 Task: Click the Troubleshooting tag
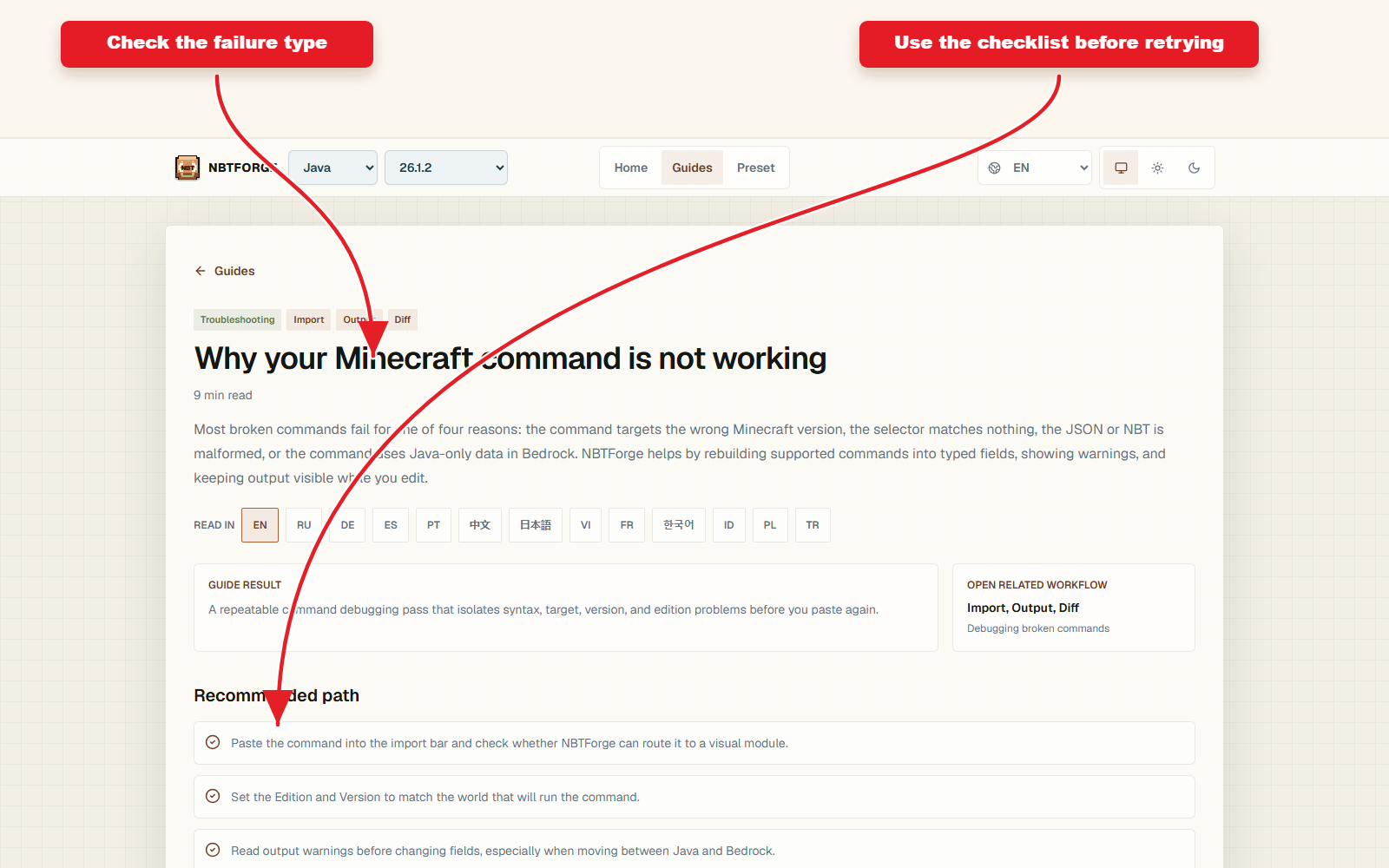[237, 319]
